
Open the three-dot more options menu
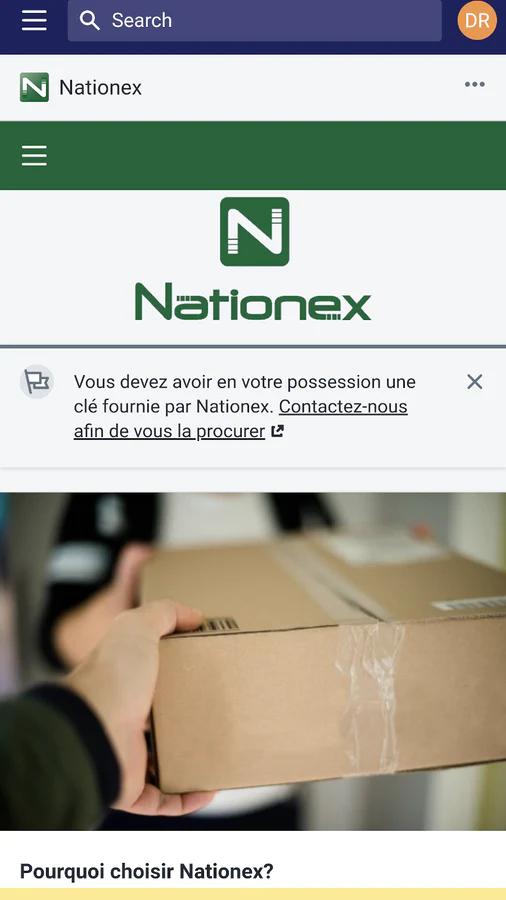pyautogui.click(x=474, y=84)
